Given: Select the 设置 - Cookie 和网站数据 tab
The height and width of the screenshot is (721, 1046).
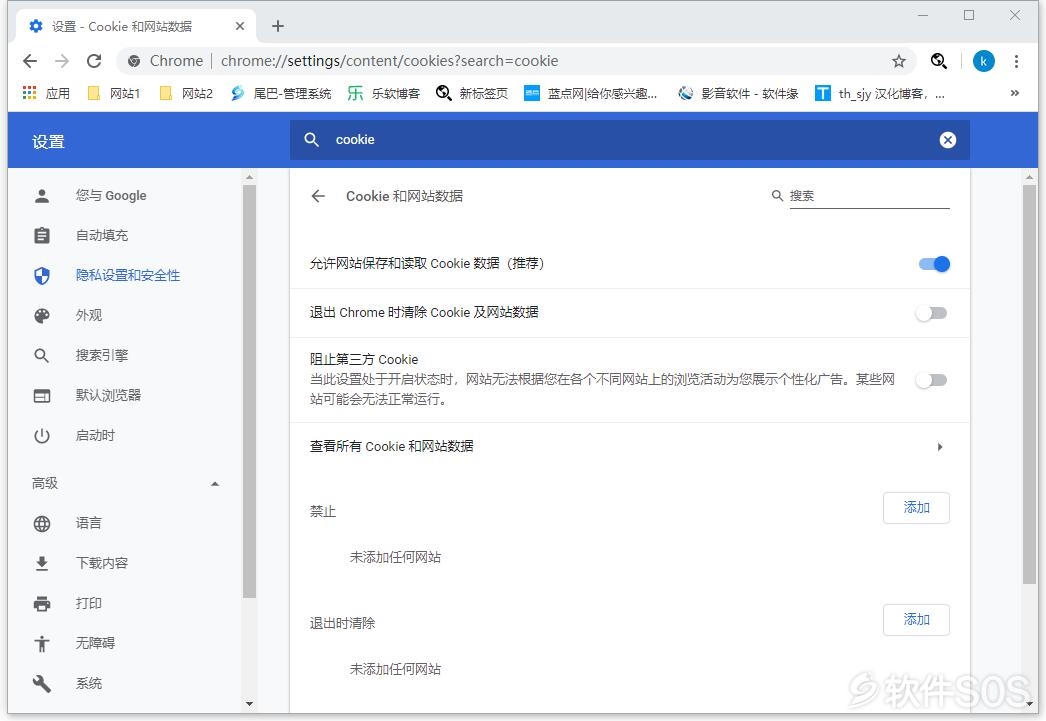Looking at the screenshot, I should click(x=135, y=27).
